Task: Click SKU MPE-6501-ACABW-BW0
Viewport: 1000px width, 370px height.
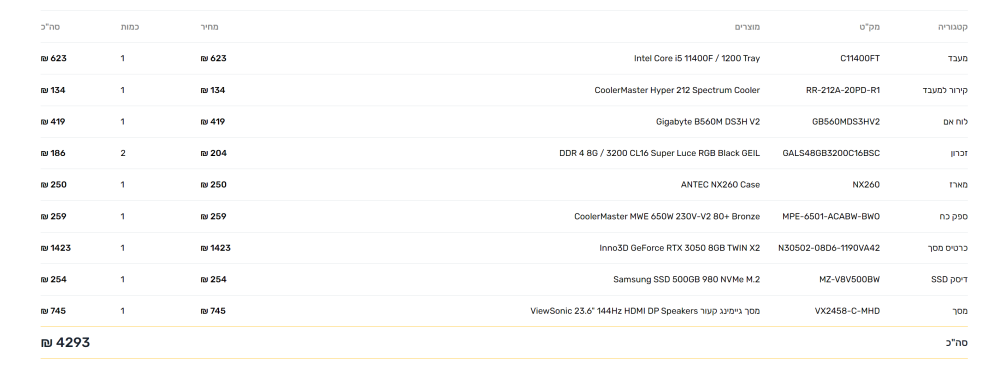Action: (831, 216)
